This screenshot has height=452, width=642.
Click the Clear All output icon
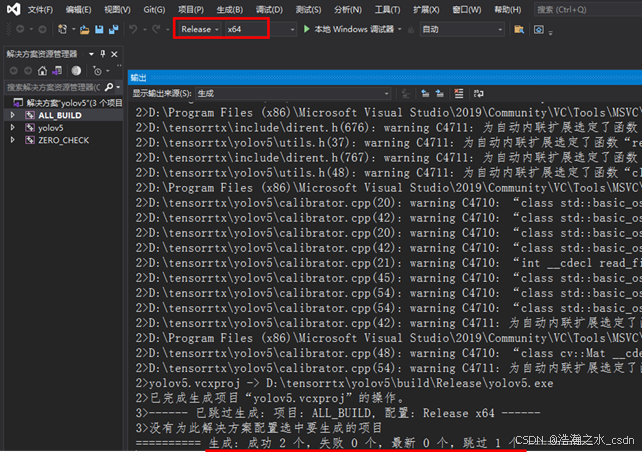(x=459, y=94)
